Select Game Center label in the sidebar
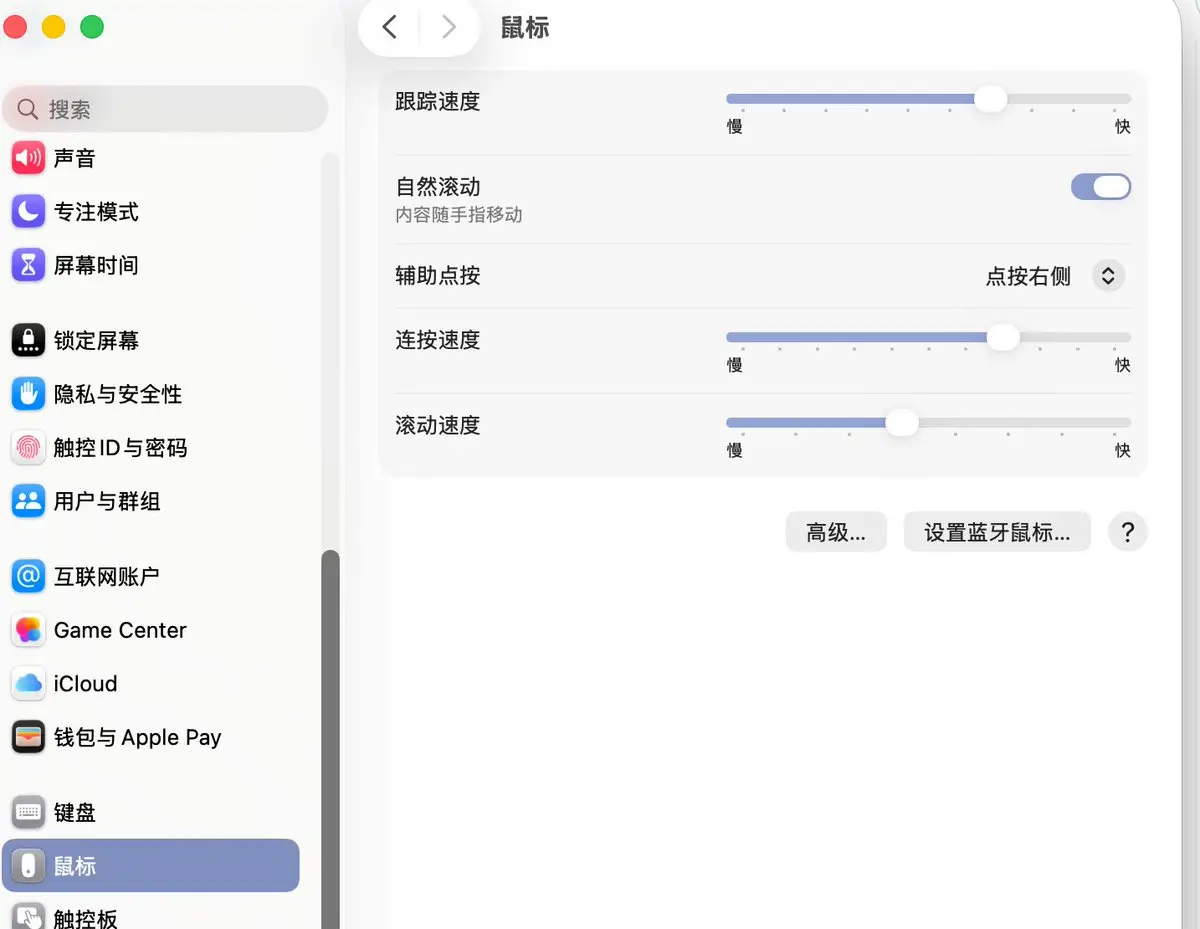This screenshot has height=929, width=1200. tap(120, 630)
